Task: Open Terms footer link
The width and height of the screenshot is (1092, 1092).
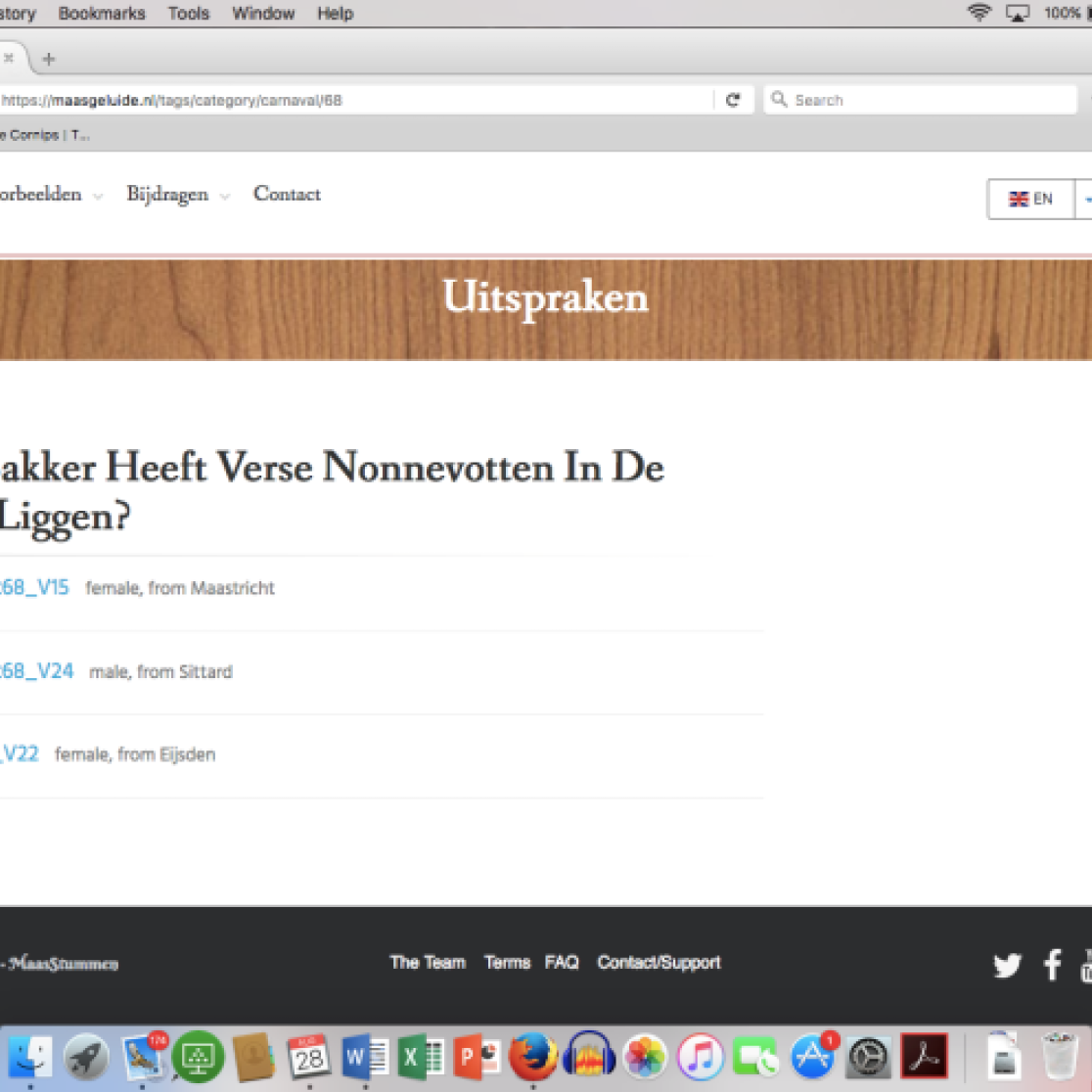Action: 507,963
